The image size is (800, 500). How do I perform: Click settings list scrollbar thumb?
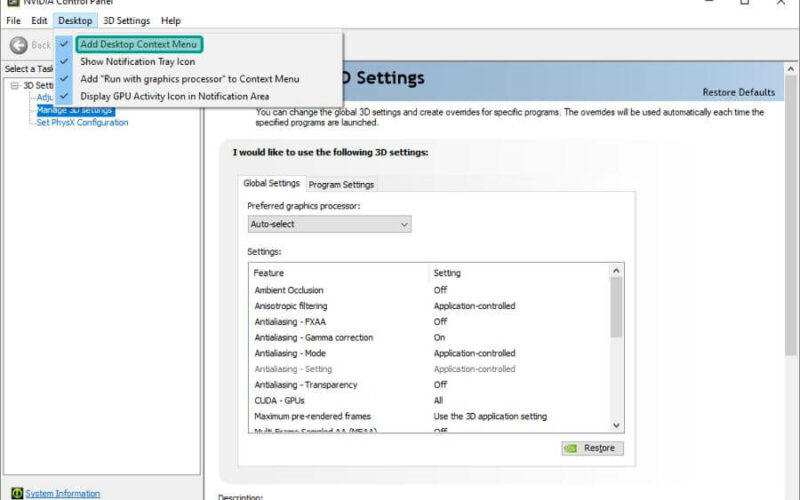pyautogui.click(x=616, y=307)
